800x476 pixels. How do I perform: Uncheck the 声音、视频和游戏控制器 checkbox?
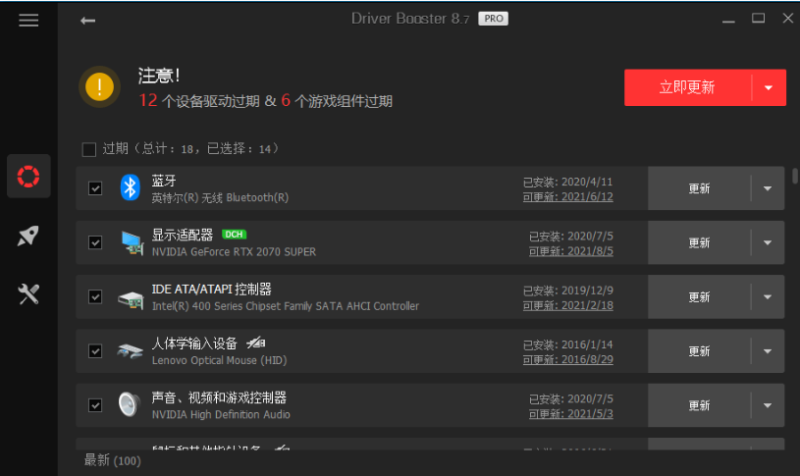(95, 405)
